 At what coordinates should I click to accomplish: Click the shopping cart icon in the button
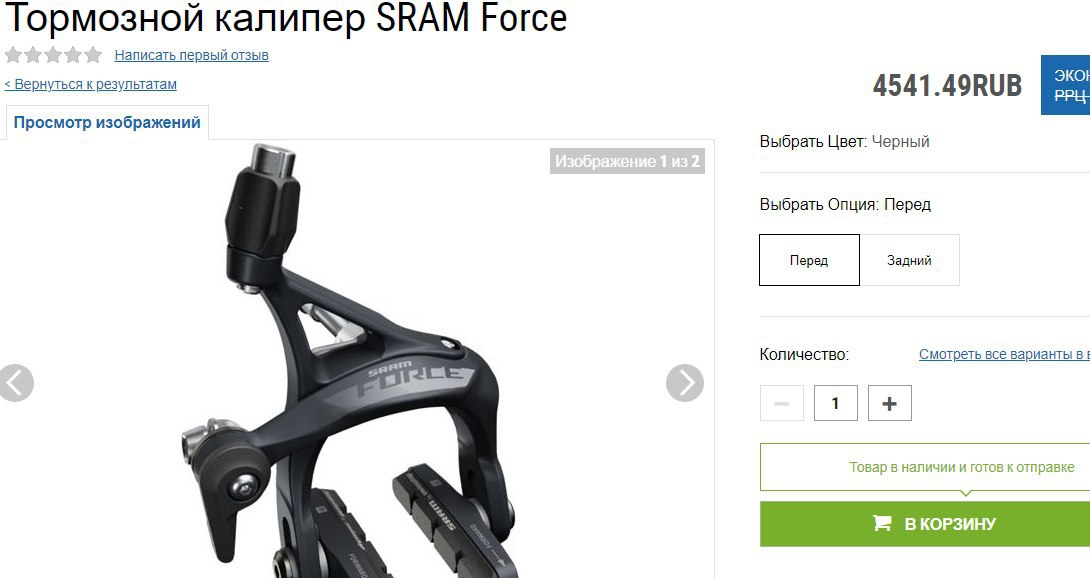pyautogui.click(x=881, y=523)
